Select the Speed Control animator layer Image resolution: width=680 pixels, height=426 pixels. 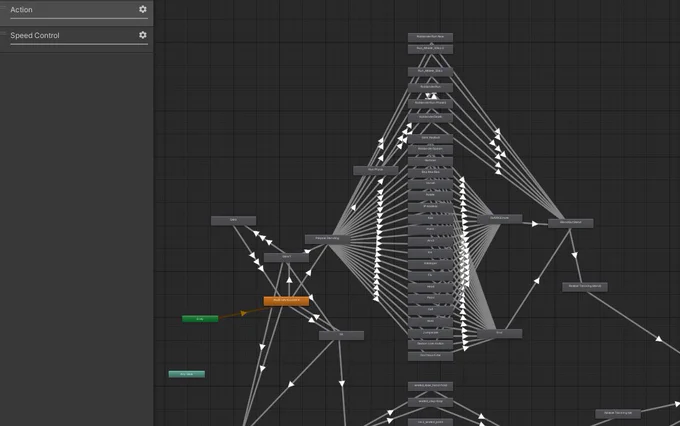(x=76, y=39)
